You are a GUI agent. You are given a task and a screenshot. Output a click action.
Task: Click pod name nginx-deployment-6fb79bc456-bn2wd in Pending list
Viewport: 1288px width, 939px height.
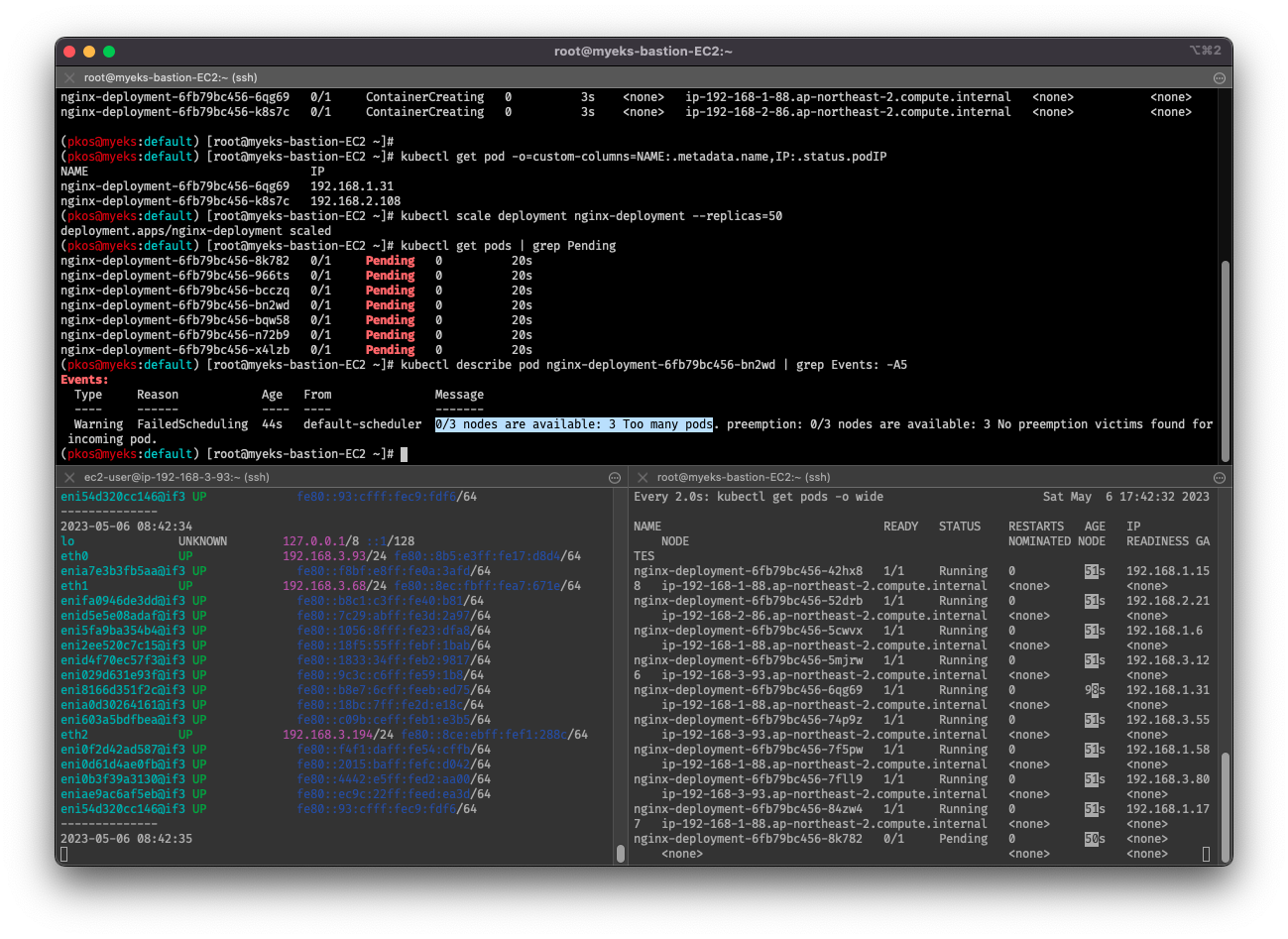(175, 305)
